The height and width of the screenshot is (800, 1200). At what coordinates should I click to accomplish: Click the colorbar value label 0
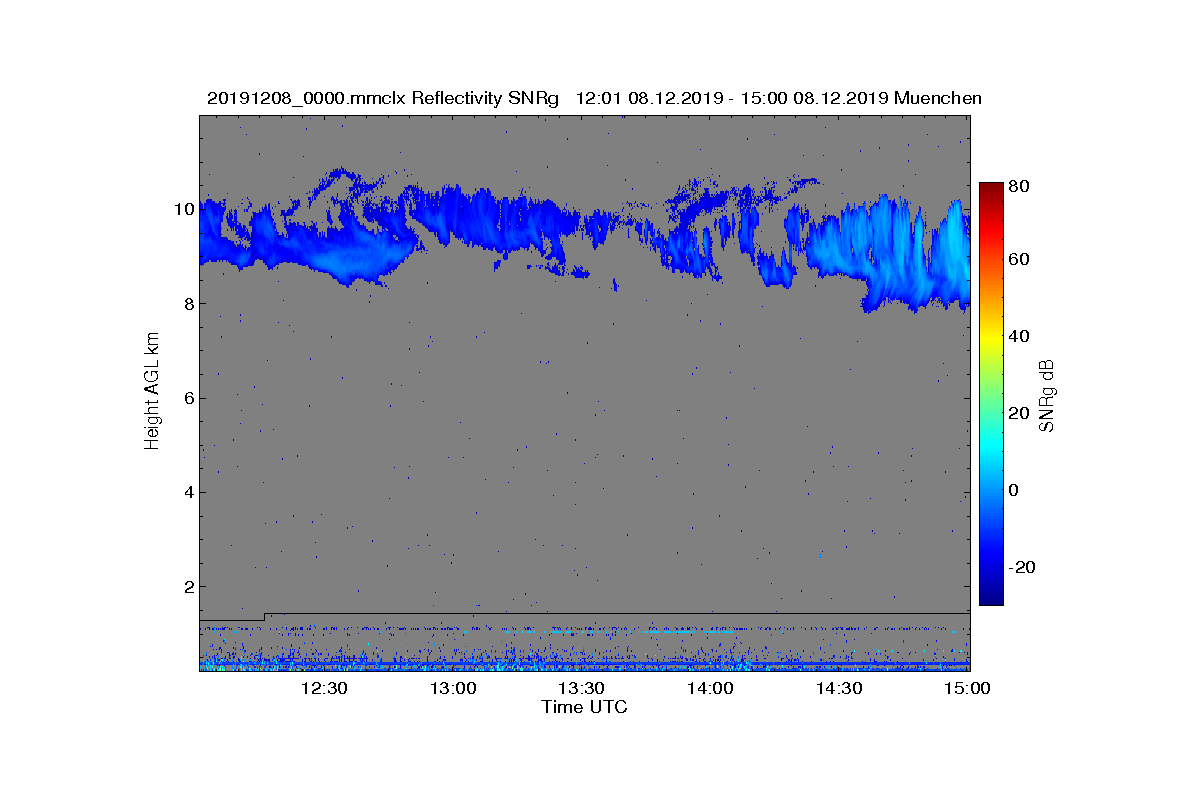(1015, 490)
